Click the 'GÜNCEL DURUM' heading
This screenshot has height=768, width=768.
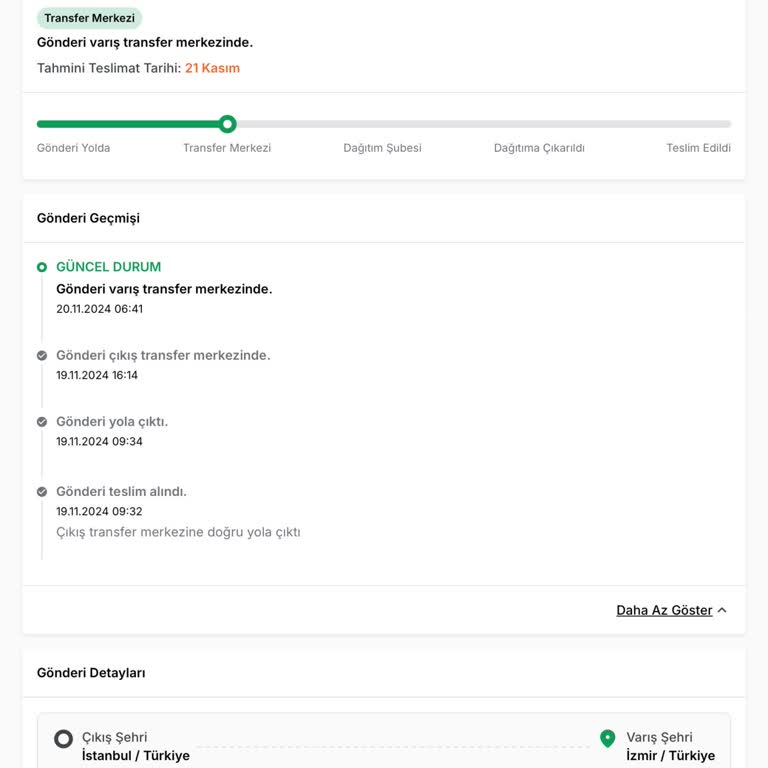[108, 267]
